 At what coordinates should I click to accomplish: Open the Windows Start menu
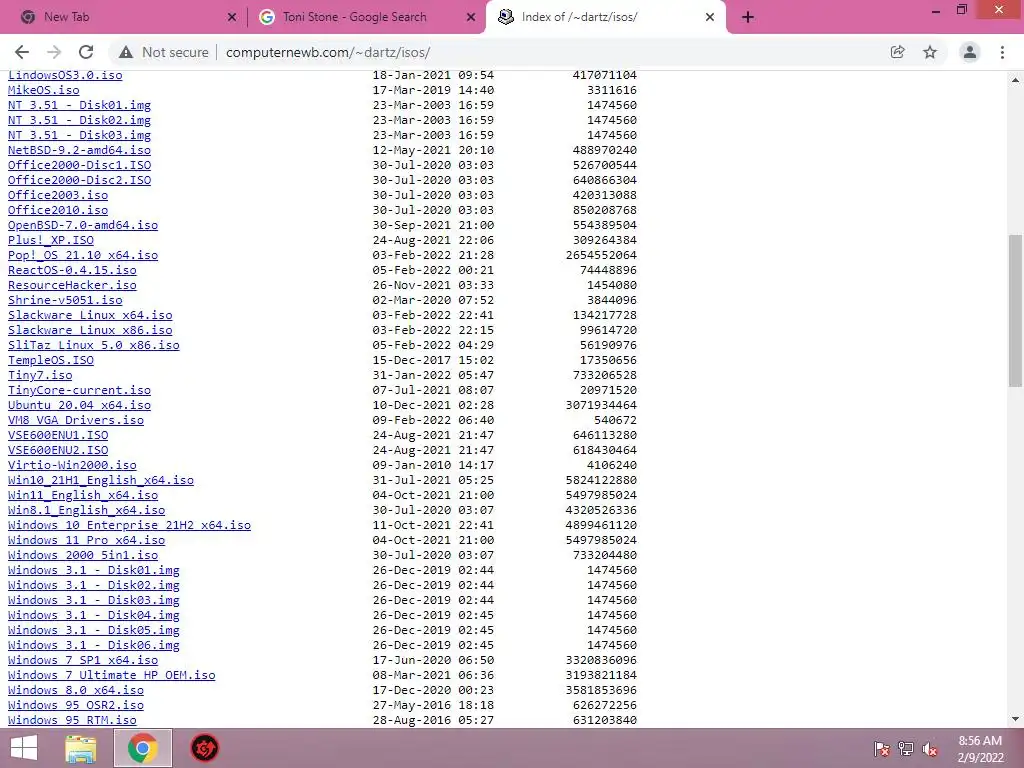click(24, 748)
